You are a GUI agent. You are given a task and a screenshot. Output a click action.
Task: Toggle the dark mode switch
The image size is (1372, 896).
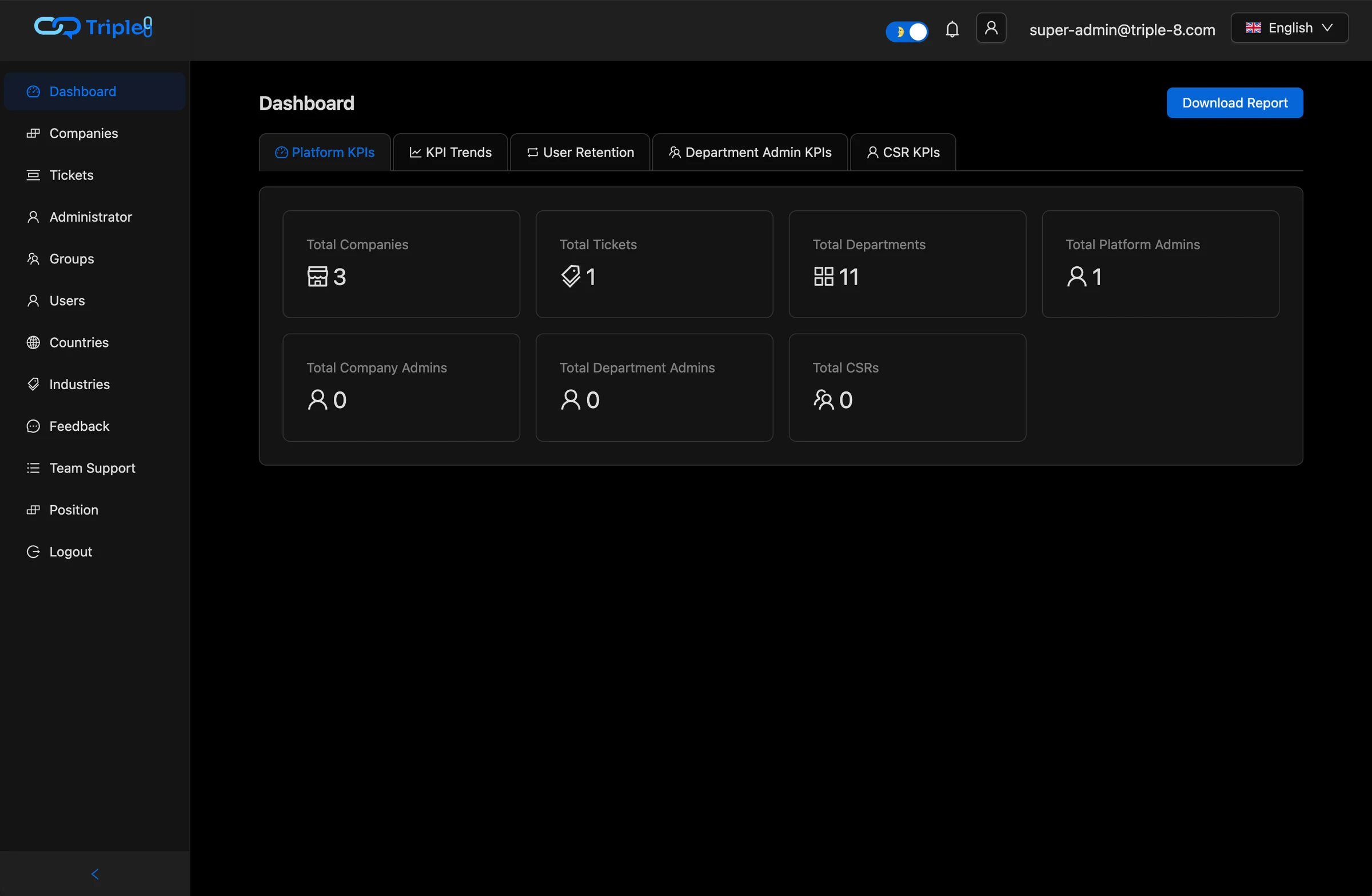click(907, 31)
